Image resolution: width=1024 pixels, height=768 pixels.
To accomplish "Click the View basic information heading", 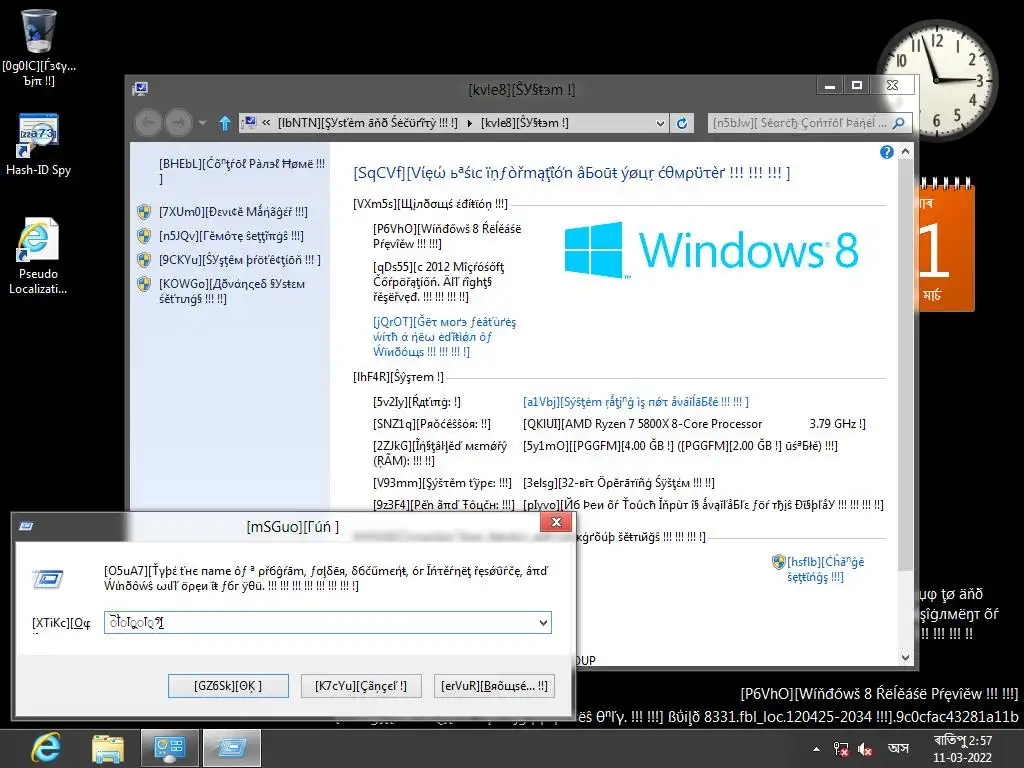I will coord(571,172).
